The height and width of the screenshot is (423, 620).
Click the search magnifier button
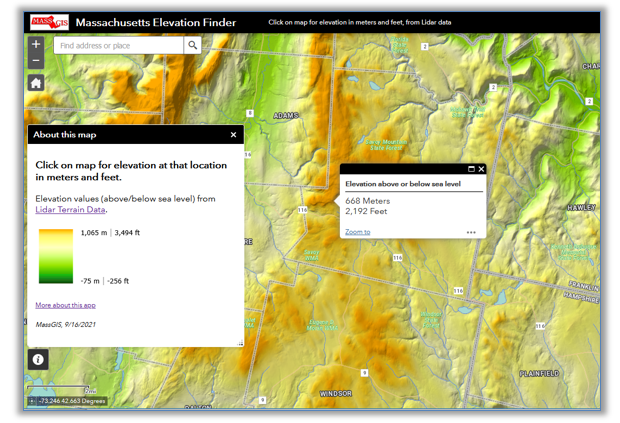[x=193, y=45]
